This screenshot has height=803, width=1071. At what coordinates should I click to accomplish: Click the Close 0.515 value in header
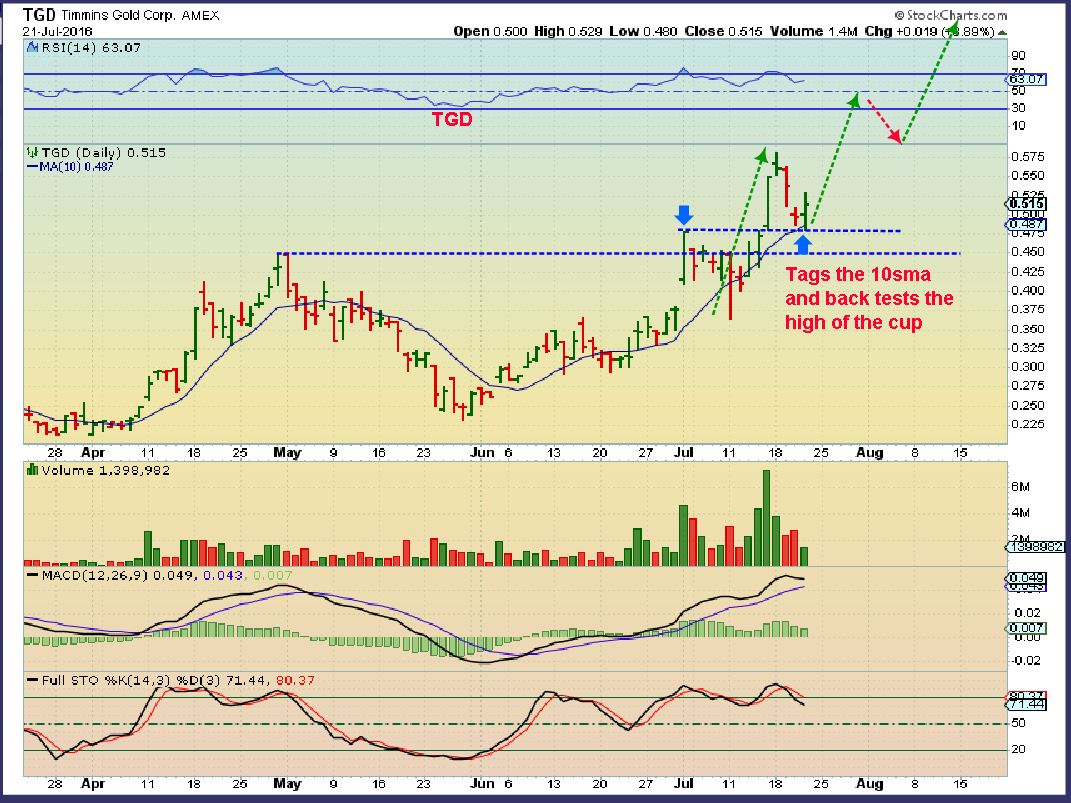(723, 31)
